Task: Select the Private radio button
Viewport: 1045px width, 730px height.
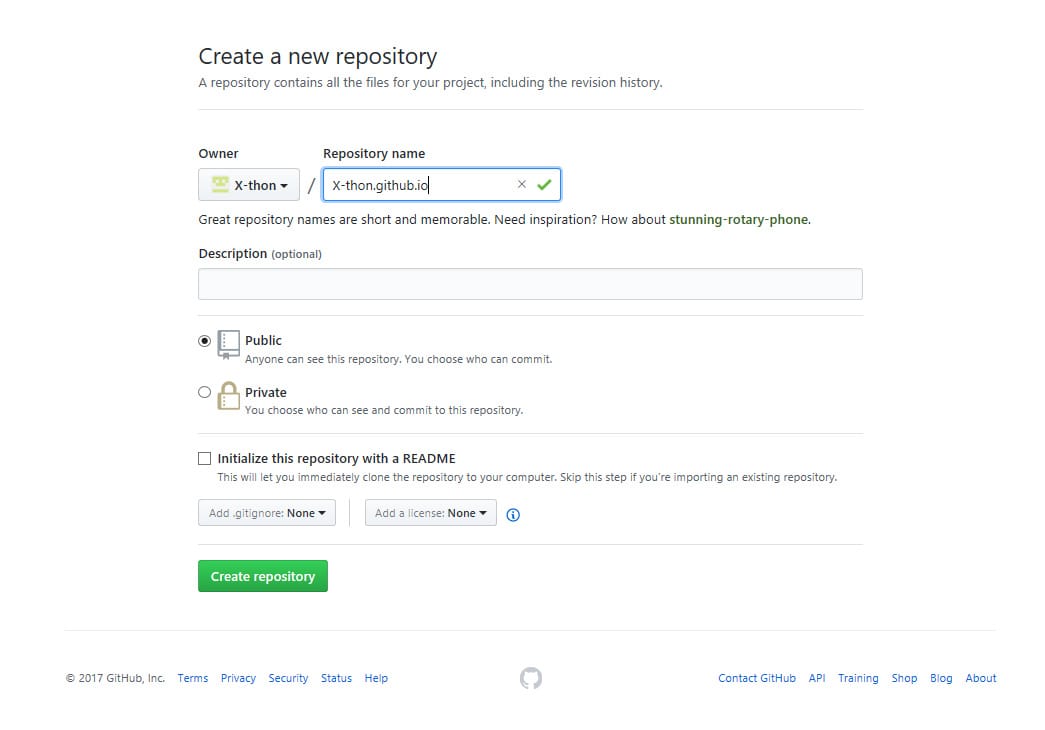Action: click(204, 391)
